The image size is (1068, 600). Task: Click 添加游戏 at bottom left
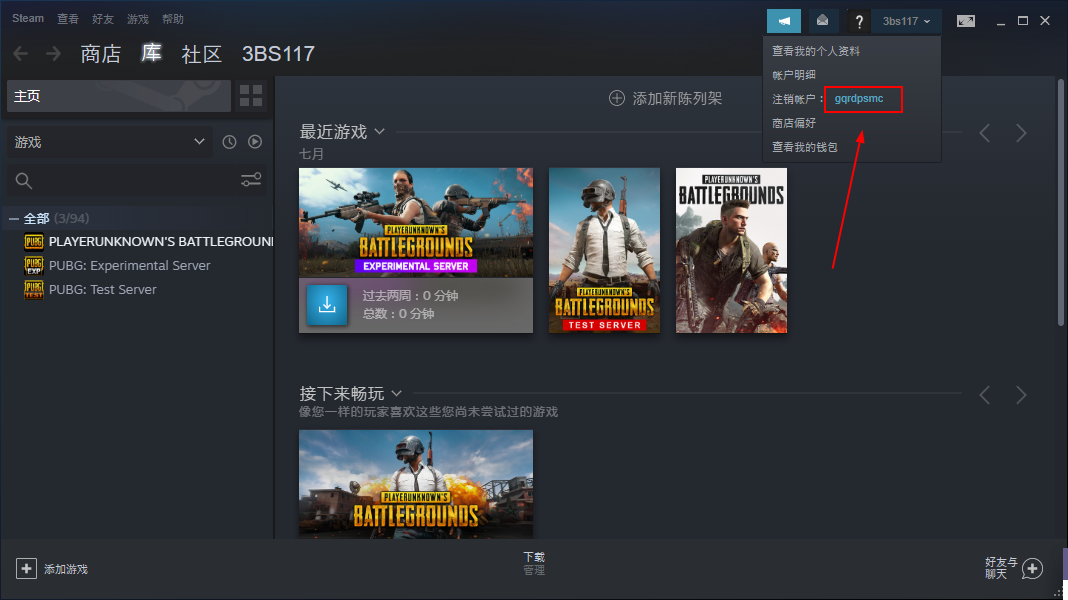[66, 569]
